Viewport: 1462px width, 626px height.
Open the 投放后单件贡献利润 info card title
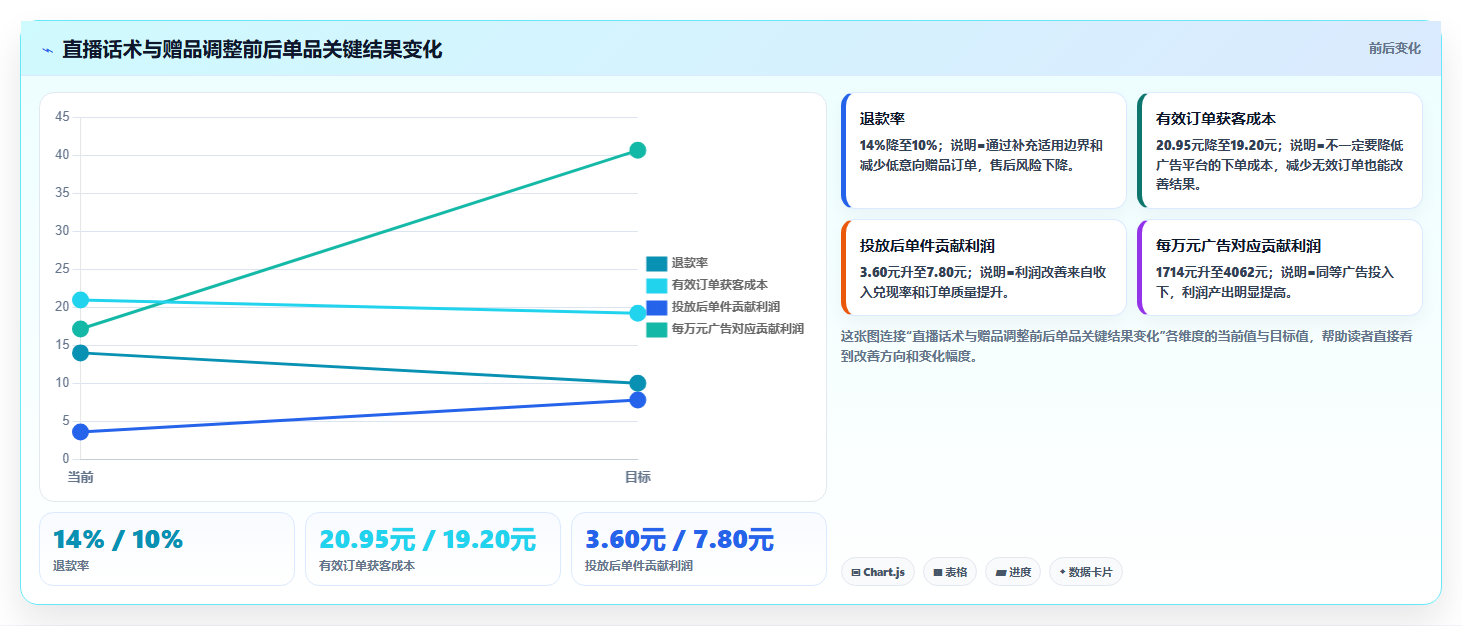click(x=927, y=246)
